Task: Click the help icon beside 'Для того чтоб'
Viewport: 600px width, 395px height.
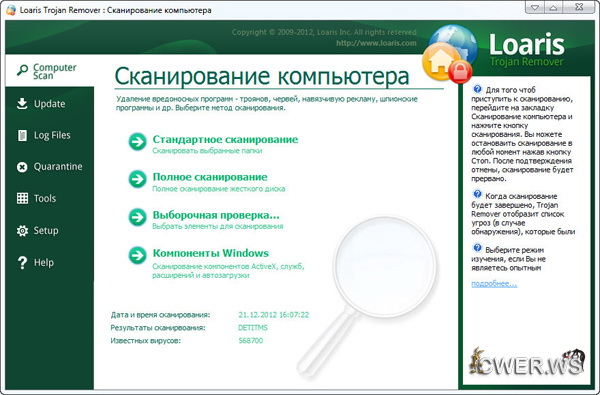Action: [x=477, y=89]
